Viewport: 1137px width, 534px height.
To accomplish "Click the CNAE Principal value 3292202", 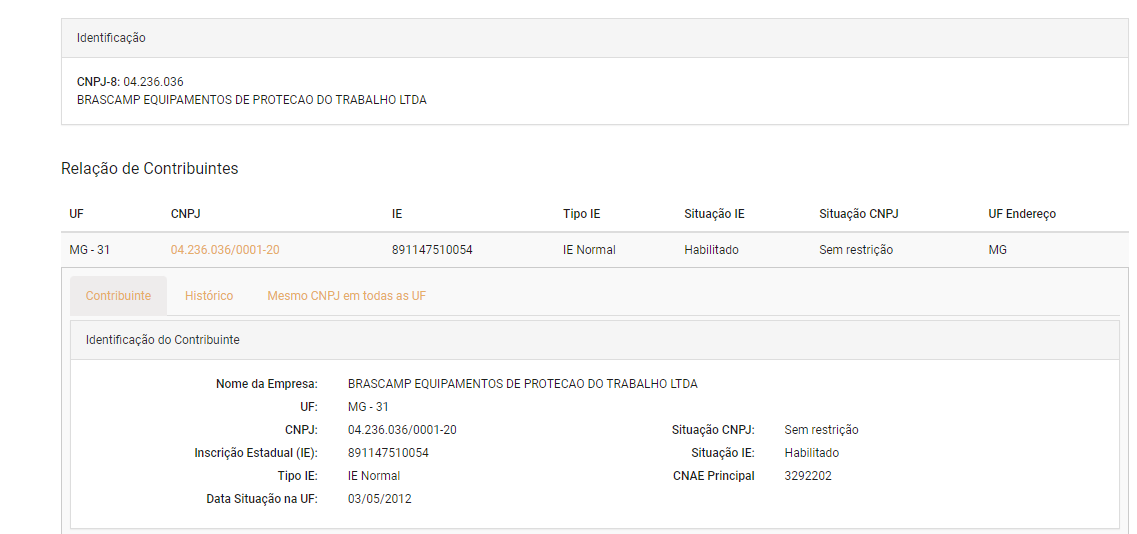I will (808, 477).
